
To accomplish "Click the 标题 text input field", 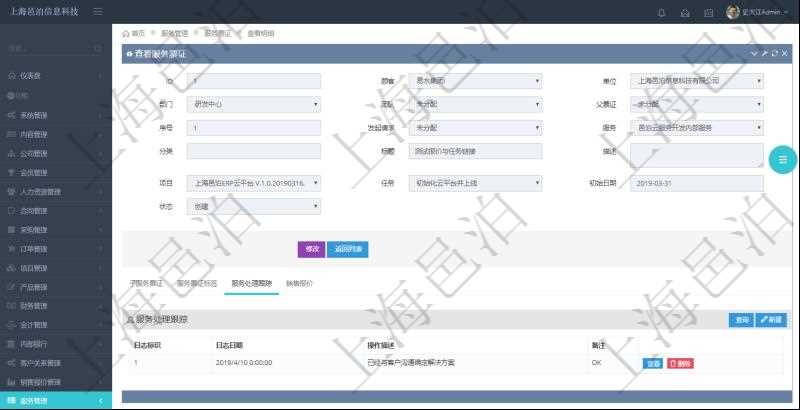I will pyautogui.click(x=476, y=150).
